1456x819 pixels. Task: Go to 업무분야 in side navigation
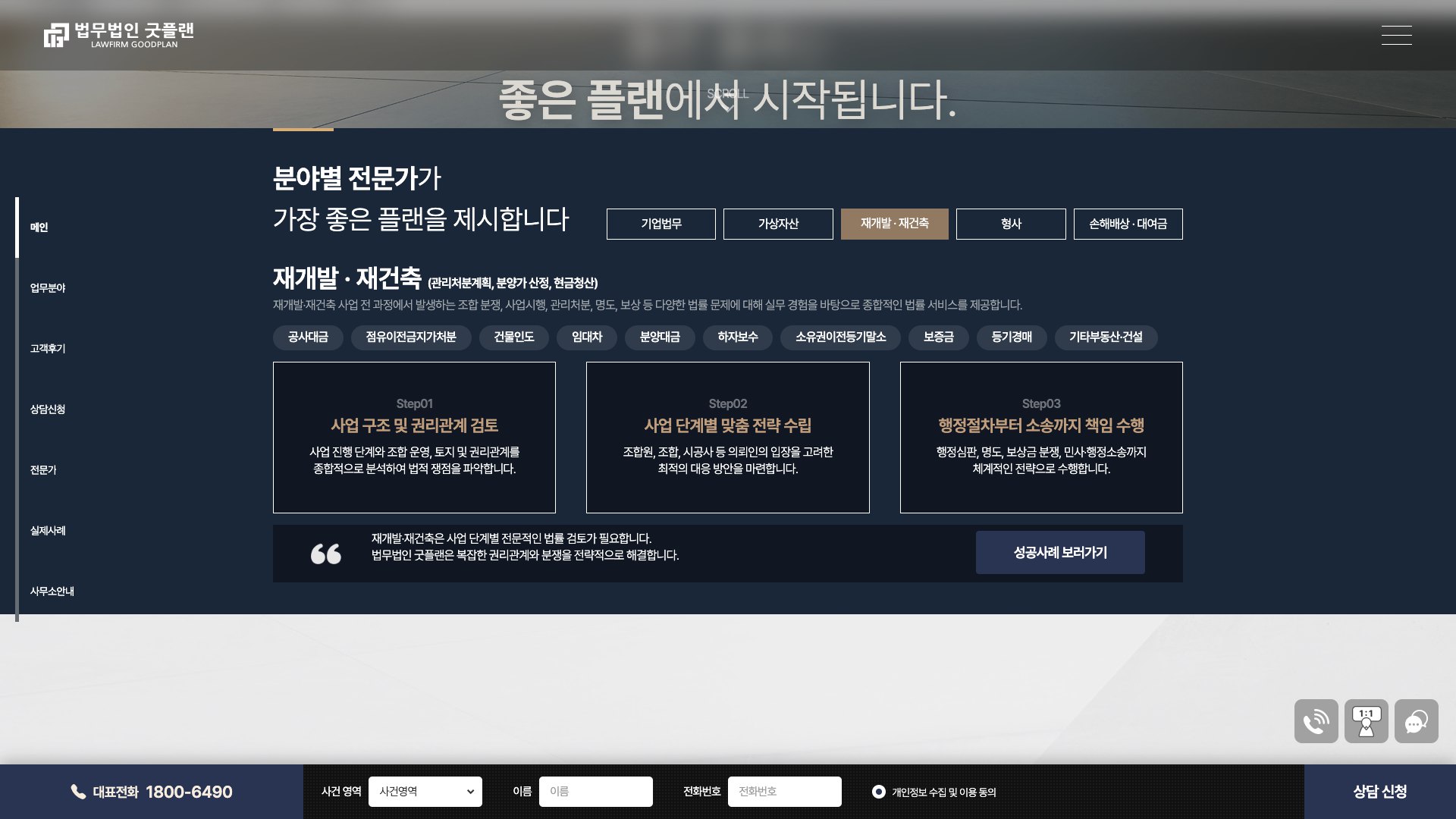point(48,288)
